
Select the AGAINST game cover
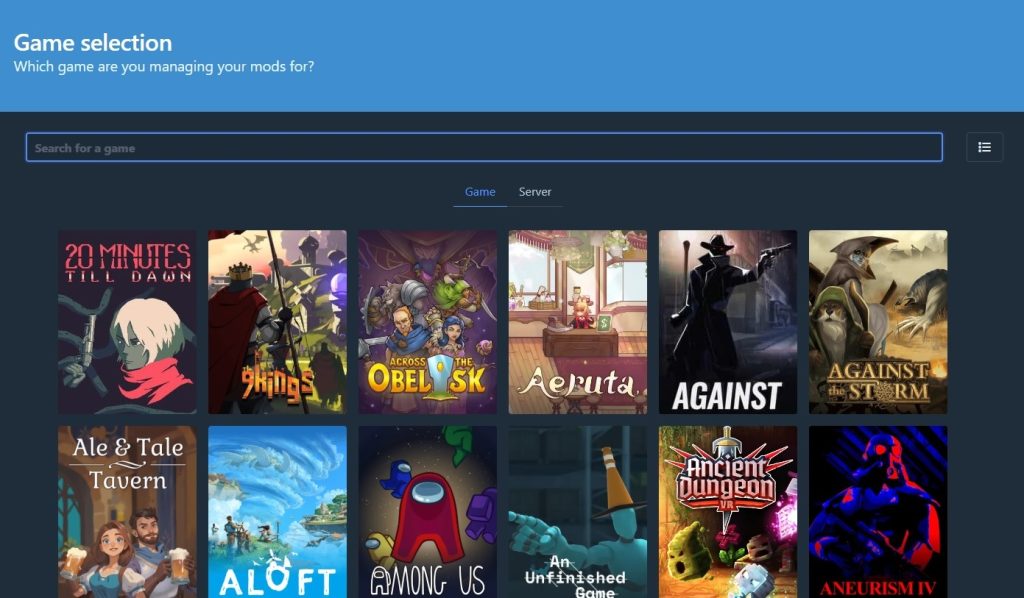point(728,322)
